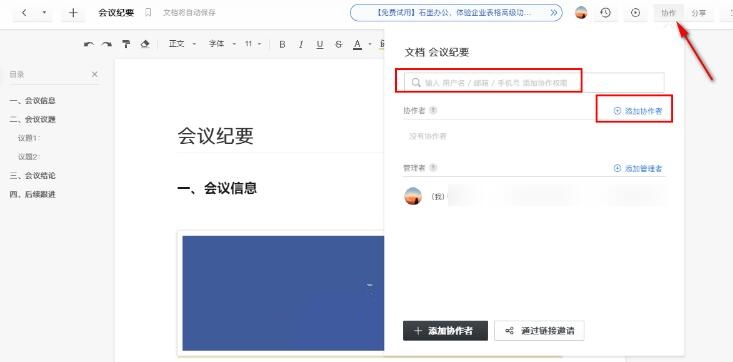The width and height of the screenshot is (733, 362).
Task: Click the 免费试用 石墨办公 promotion banner
Action: pyautogui.click(x=456, y=13)
